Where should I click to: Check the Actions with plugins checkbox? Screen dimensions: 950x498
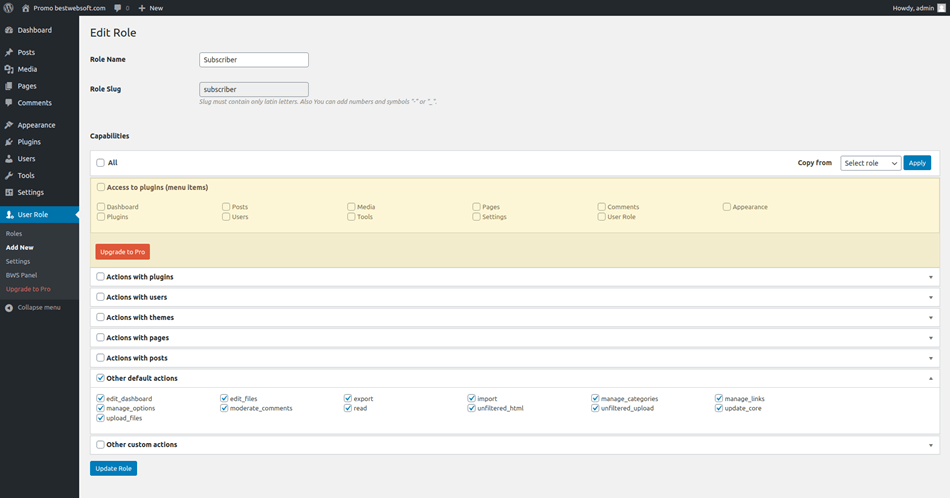click(x=101, y=276)
